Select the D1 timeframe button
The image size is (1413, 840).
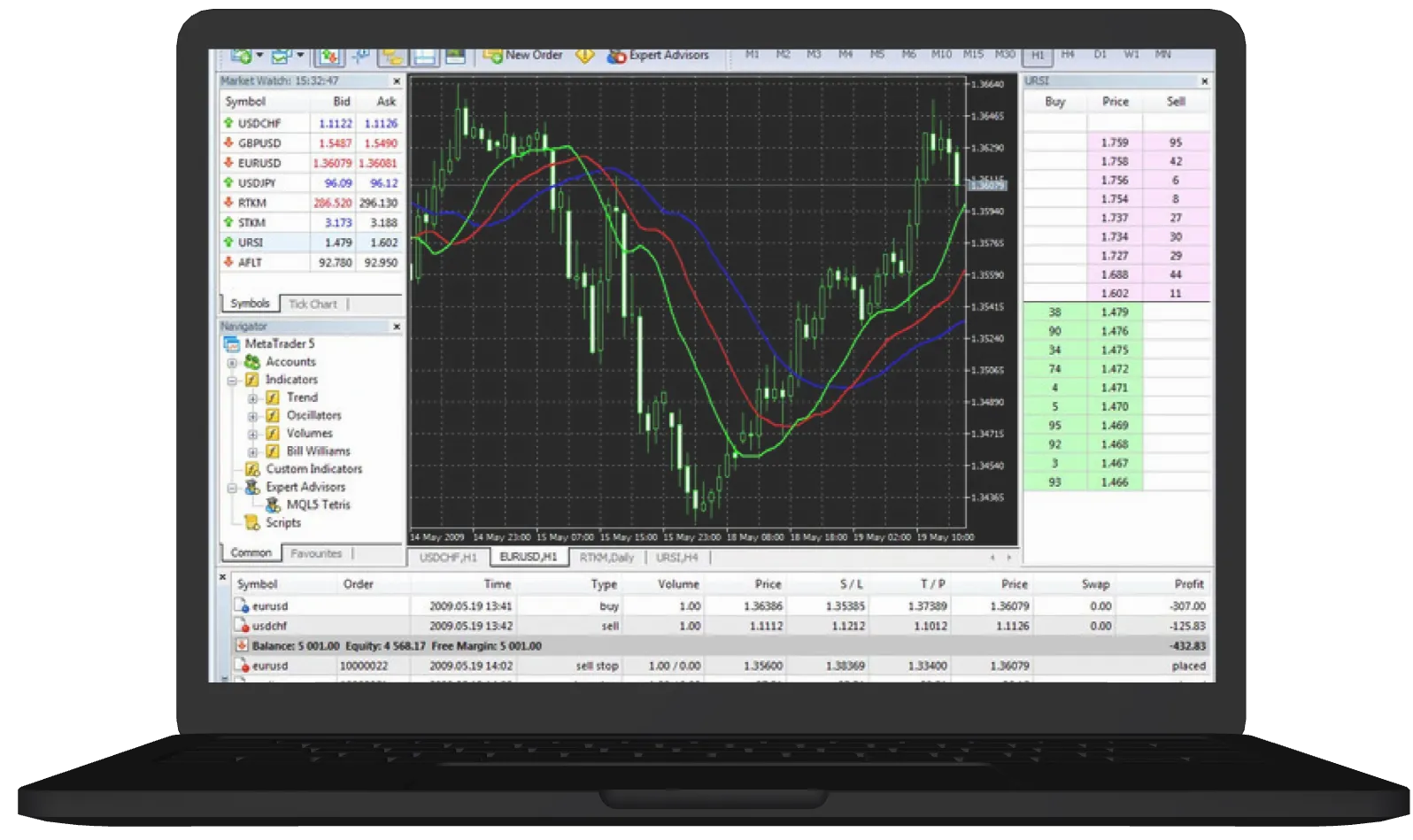[1100, 54]
